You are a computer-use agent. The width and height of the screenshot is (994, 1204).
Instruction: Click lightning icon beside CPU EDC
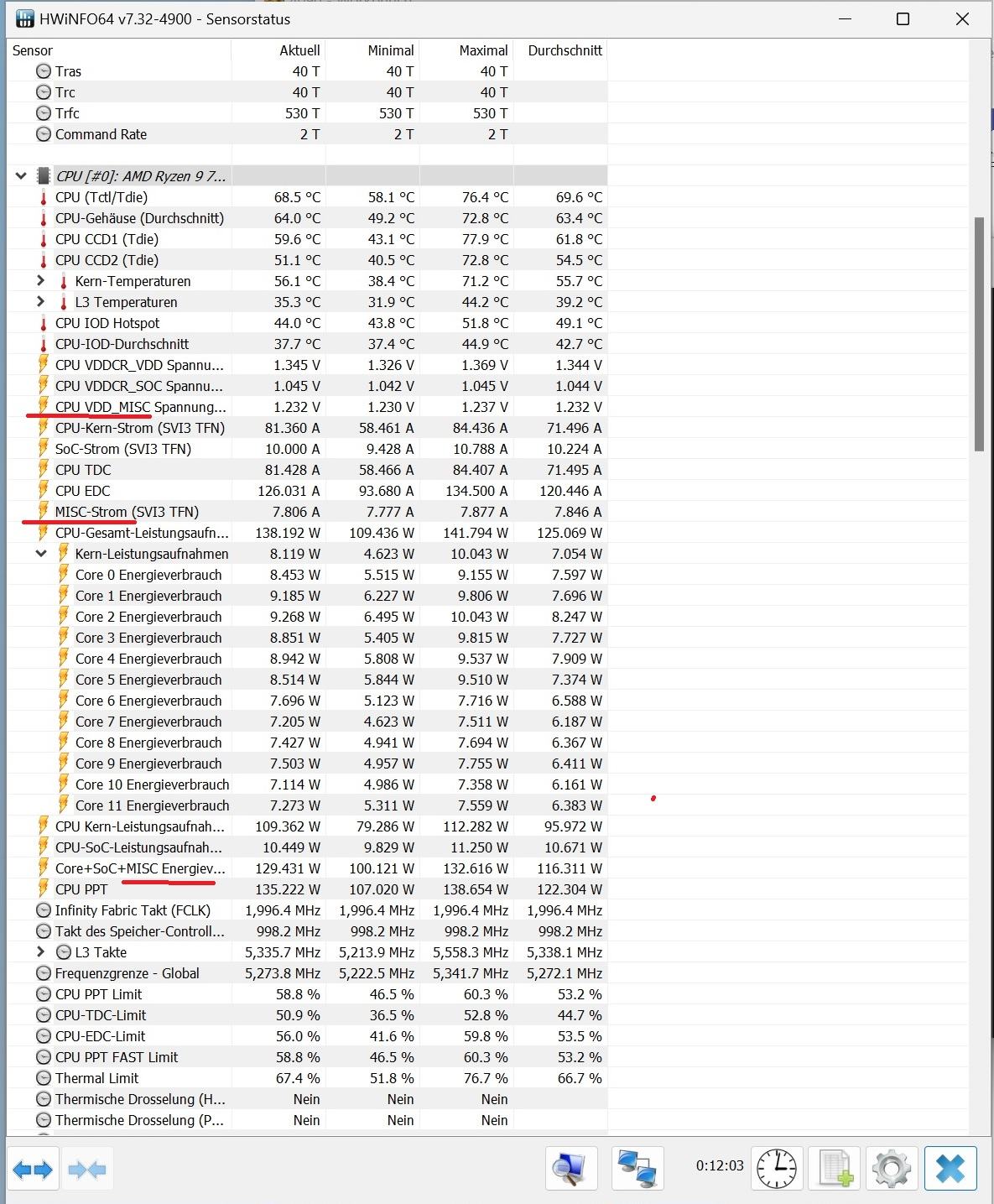tap(44, 491)
